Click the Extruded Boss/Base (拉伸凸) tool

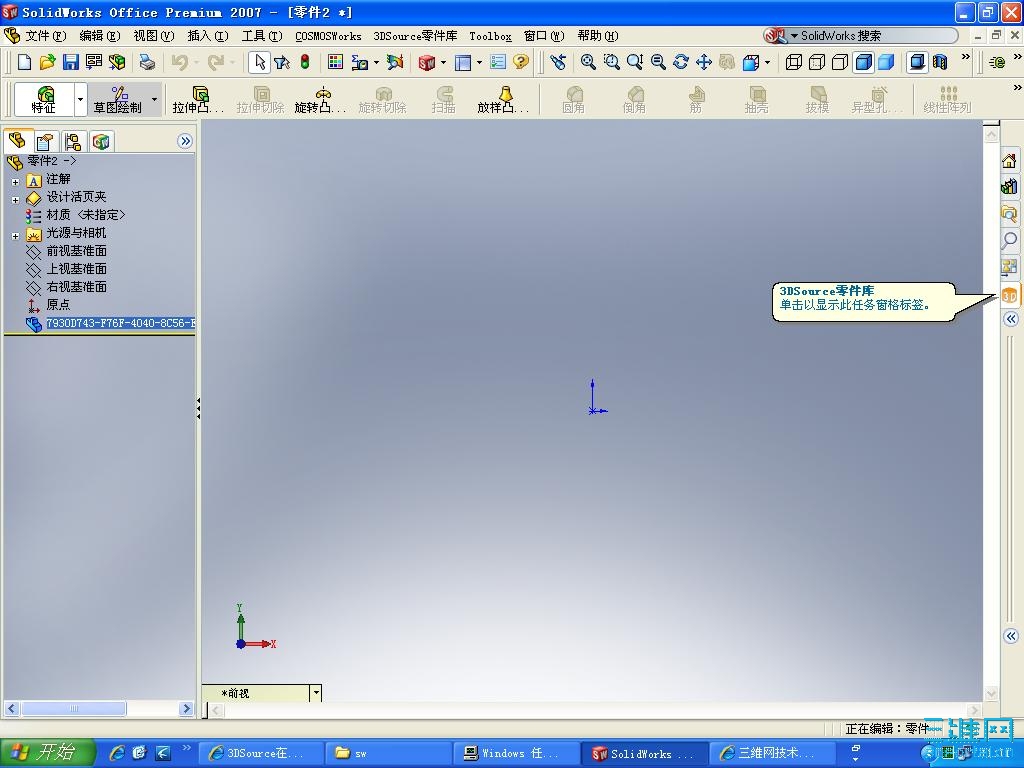click(x=198, y=99)
